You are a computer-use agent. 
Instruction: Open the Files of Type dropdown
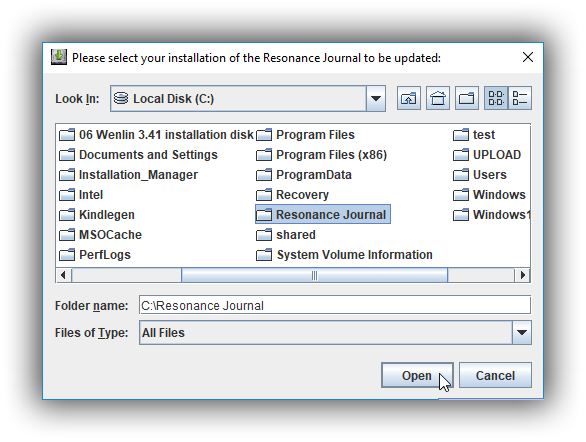click(x=522, y=333)
